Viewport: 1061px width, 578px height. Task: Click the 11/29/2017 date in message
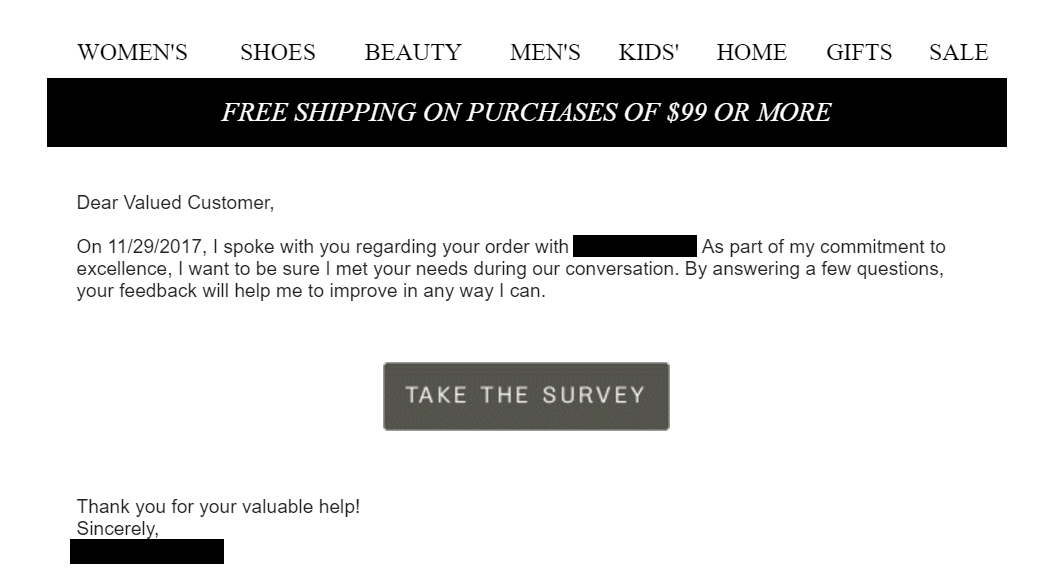coord(154,246)
